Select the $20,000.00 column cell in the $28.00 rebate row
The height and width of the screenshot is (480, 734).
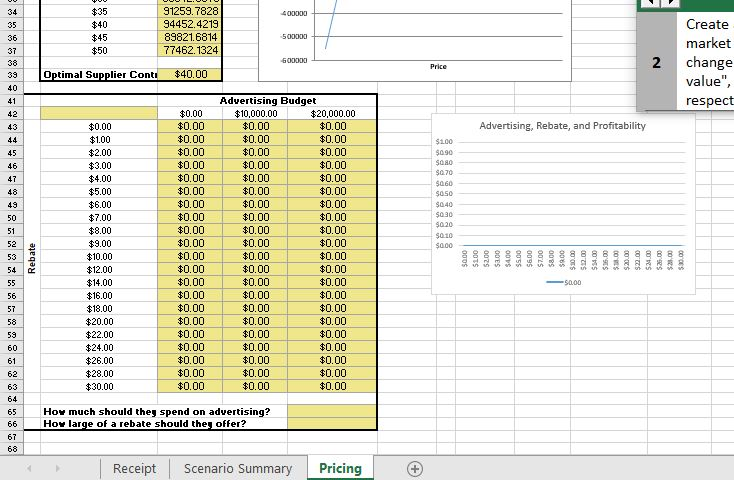[332, 373]
